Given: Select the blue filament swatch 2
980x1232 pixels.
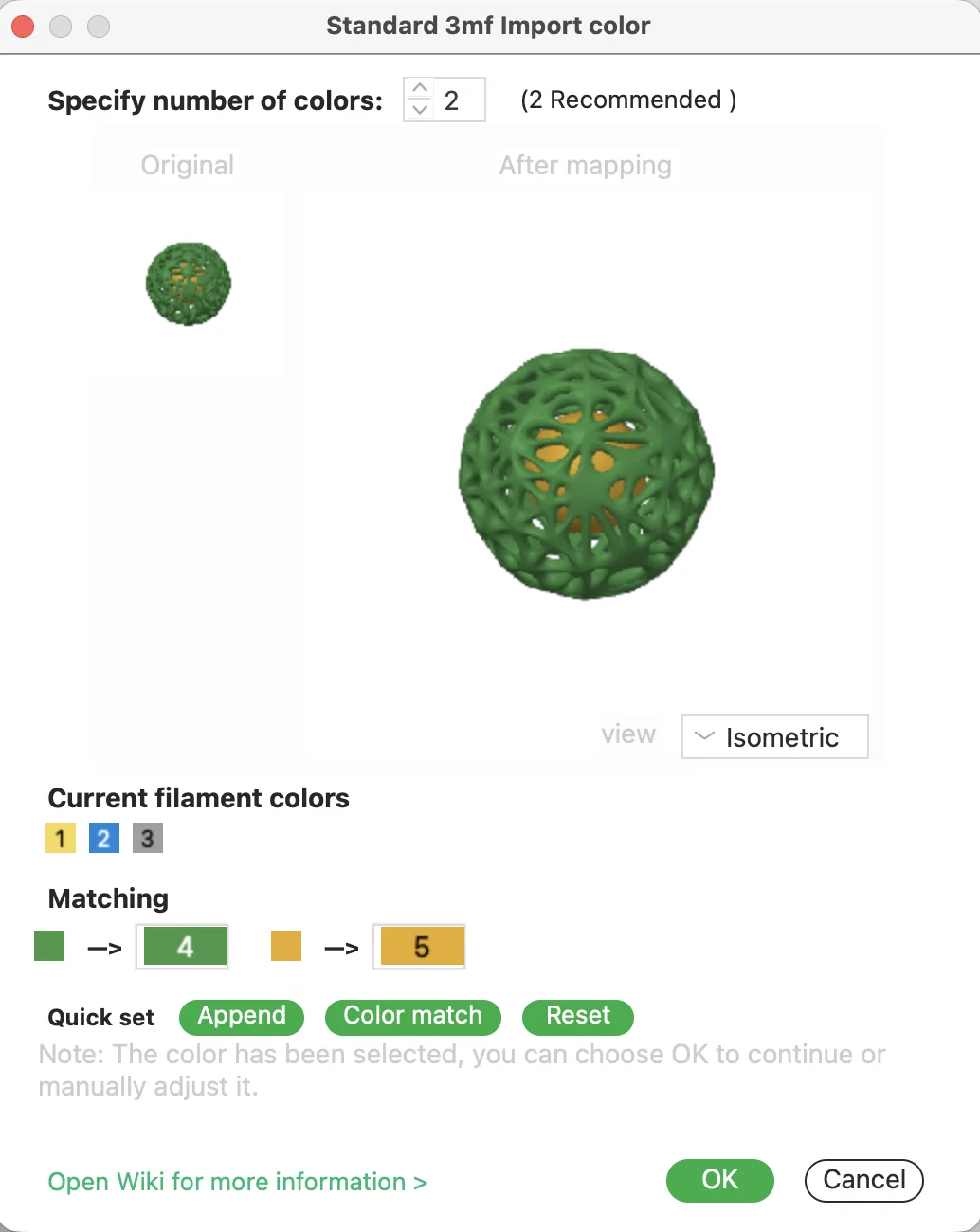Looking at the screenshot, I should [x=103, y=838].
